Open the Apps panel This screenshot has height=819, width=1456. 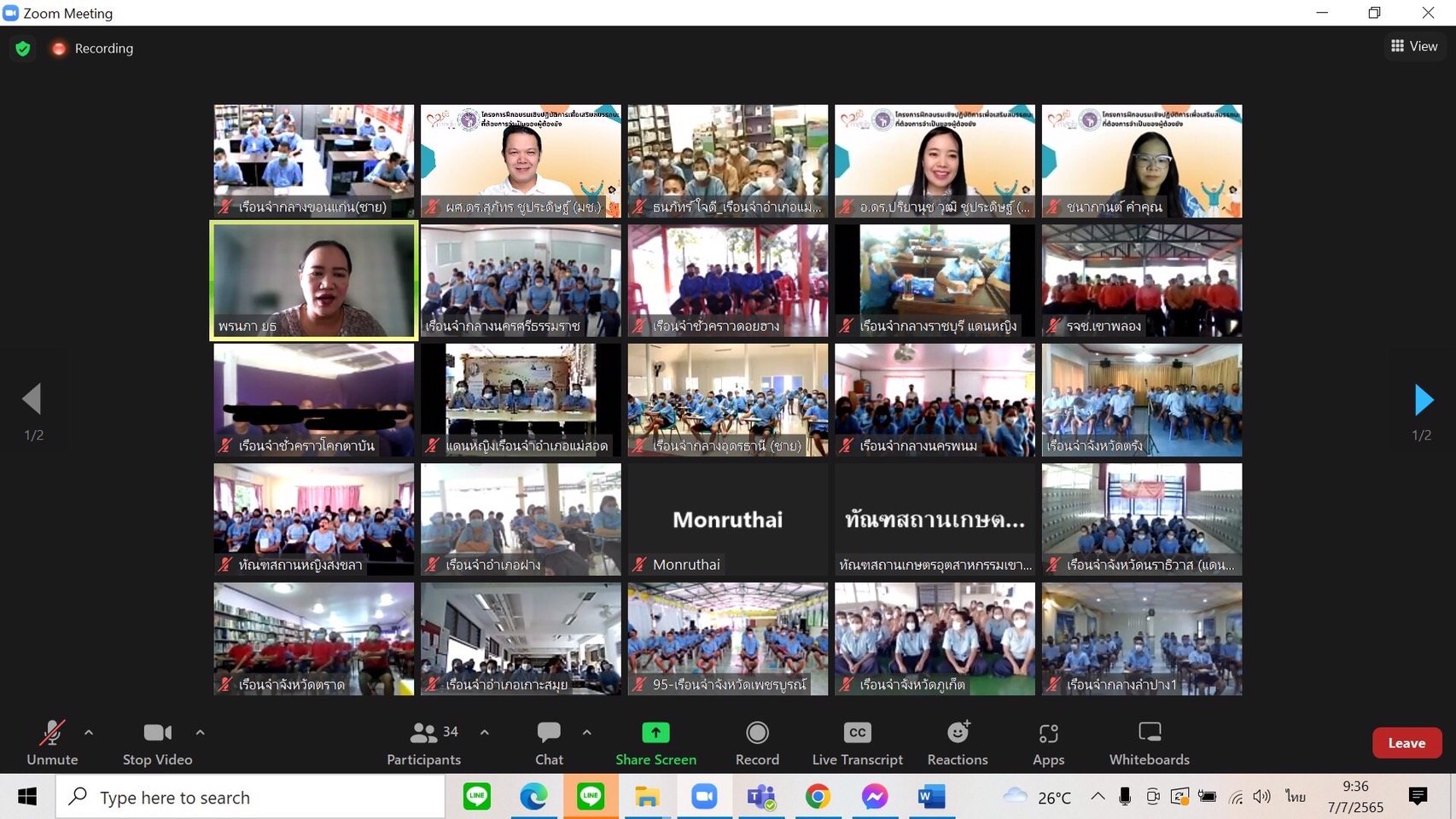click(1048, 743)
